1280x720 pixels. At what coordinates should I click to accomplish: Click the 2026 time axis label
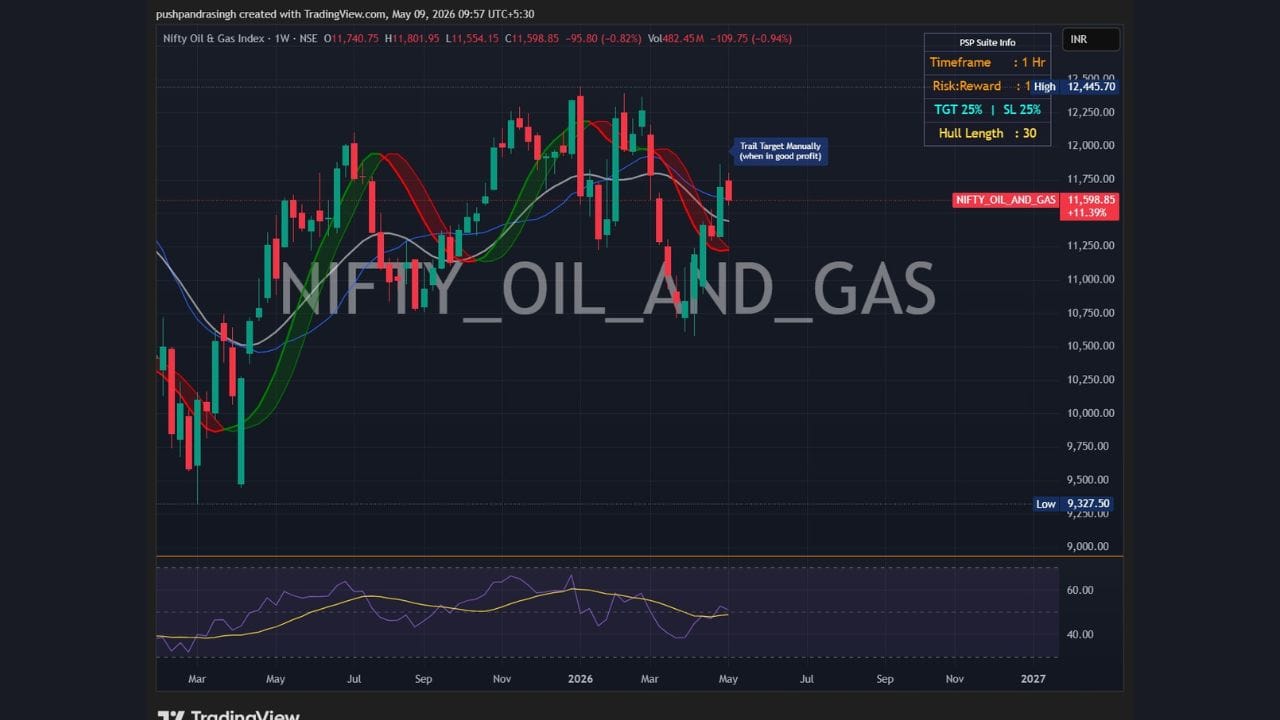pyautogui.click(x=580, y=679)
